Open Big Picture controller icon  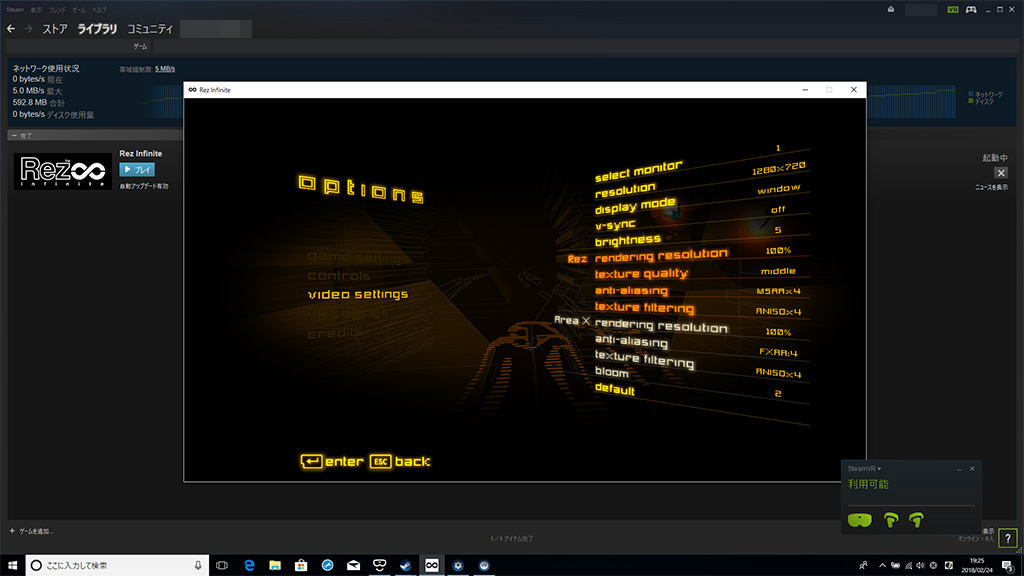coord(971,10)
